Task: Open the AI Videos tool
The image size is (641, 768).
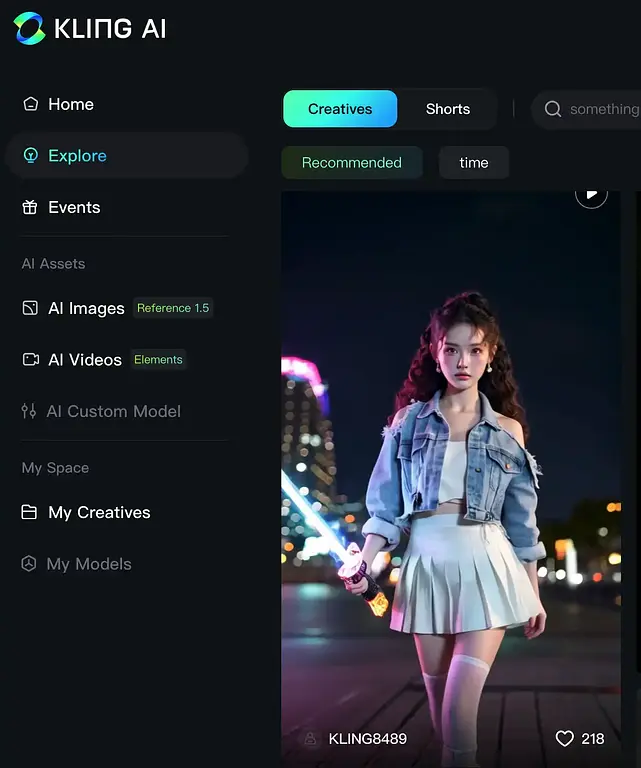Action: pyautogui.click(x=84, y=360)
